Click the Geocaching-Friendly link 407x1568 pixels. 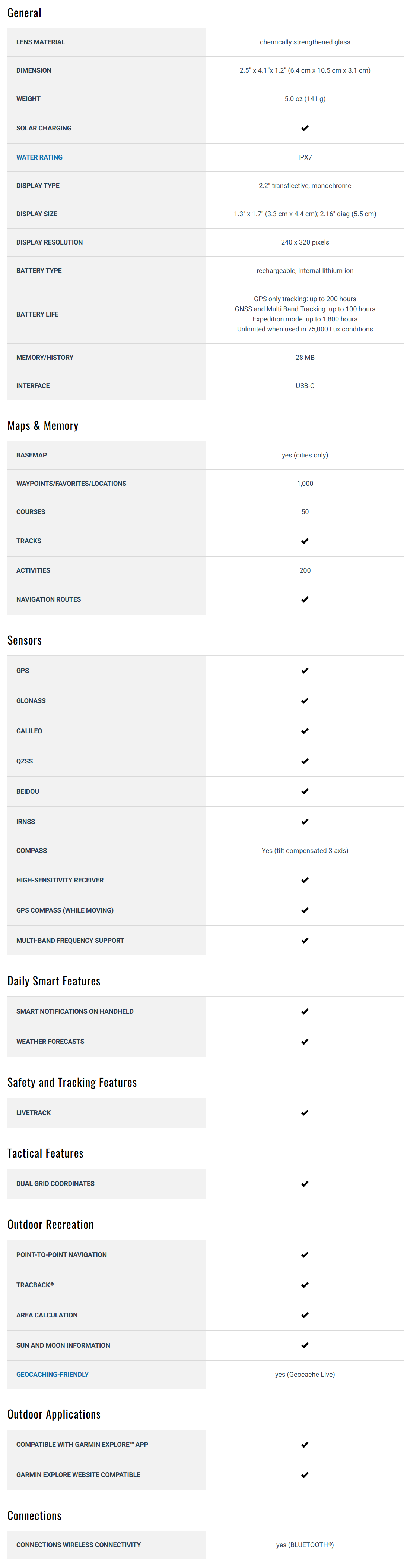click(53, 1374)
